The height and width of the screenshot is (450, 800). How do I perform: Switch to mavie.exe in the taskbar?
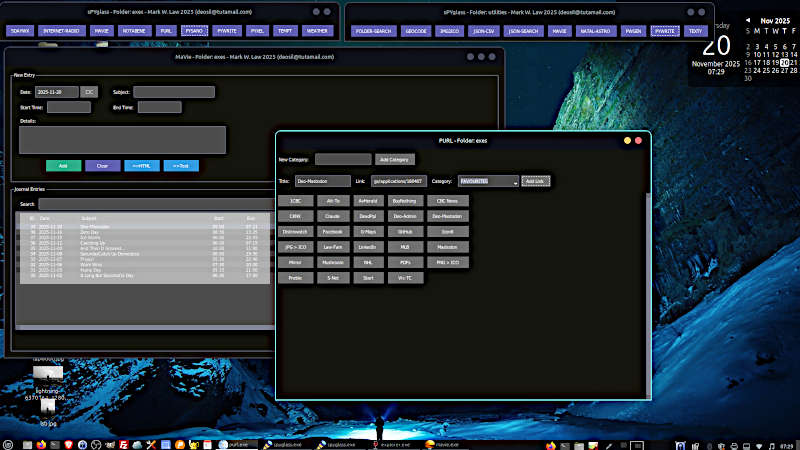coord(443,445)
